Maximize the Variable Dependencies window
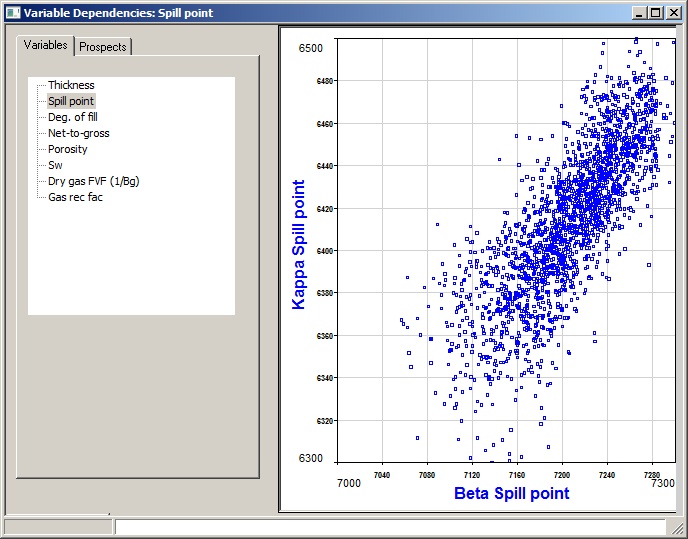Viewport: 688px width, 539px height. 655,13
